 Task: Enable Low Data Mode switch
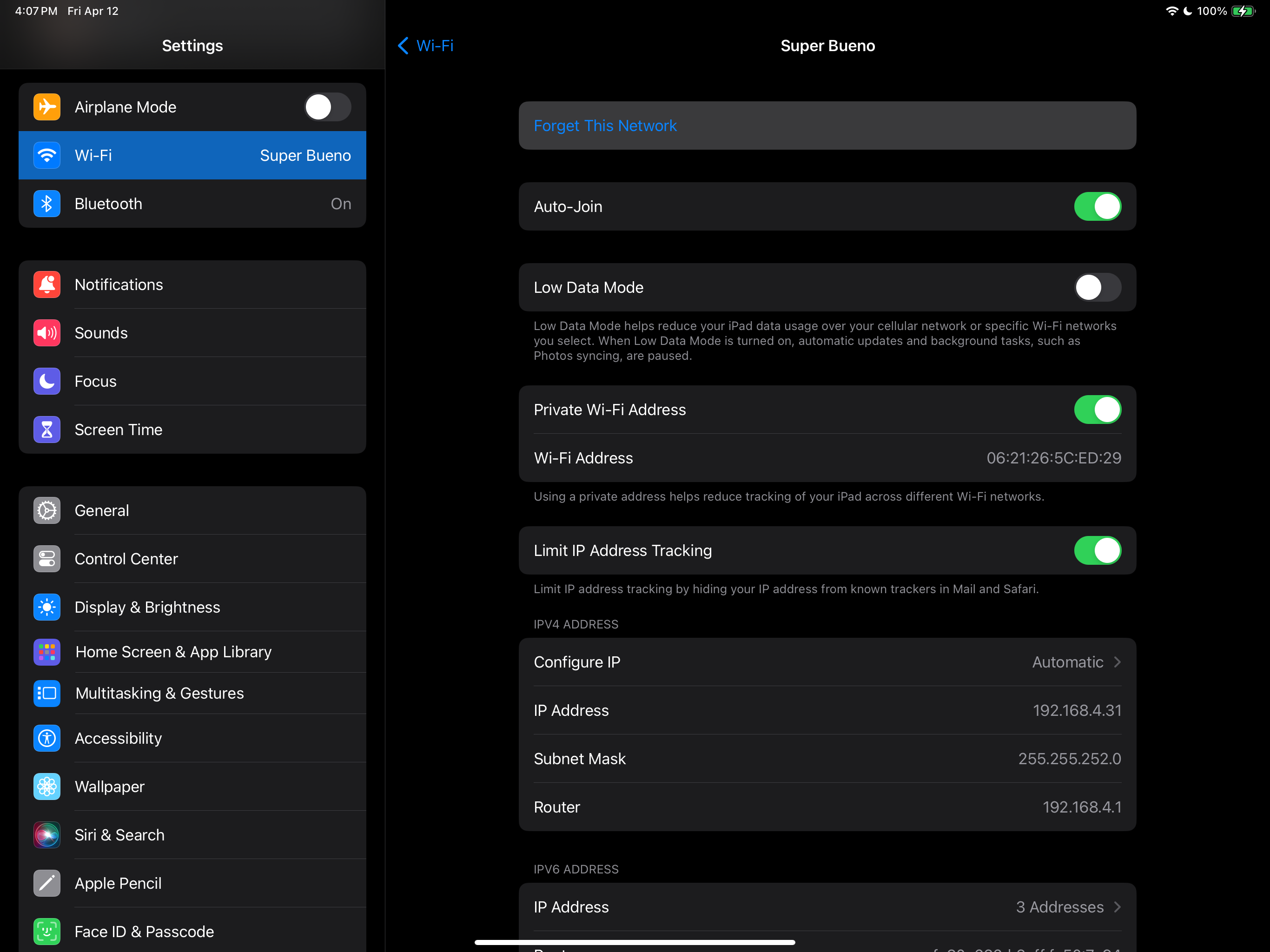(1097, 287)
